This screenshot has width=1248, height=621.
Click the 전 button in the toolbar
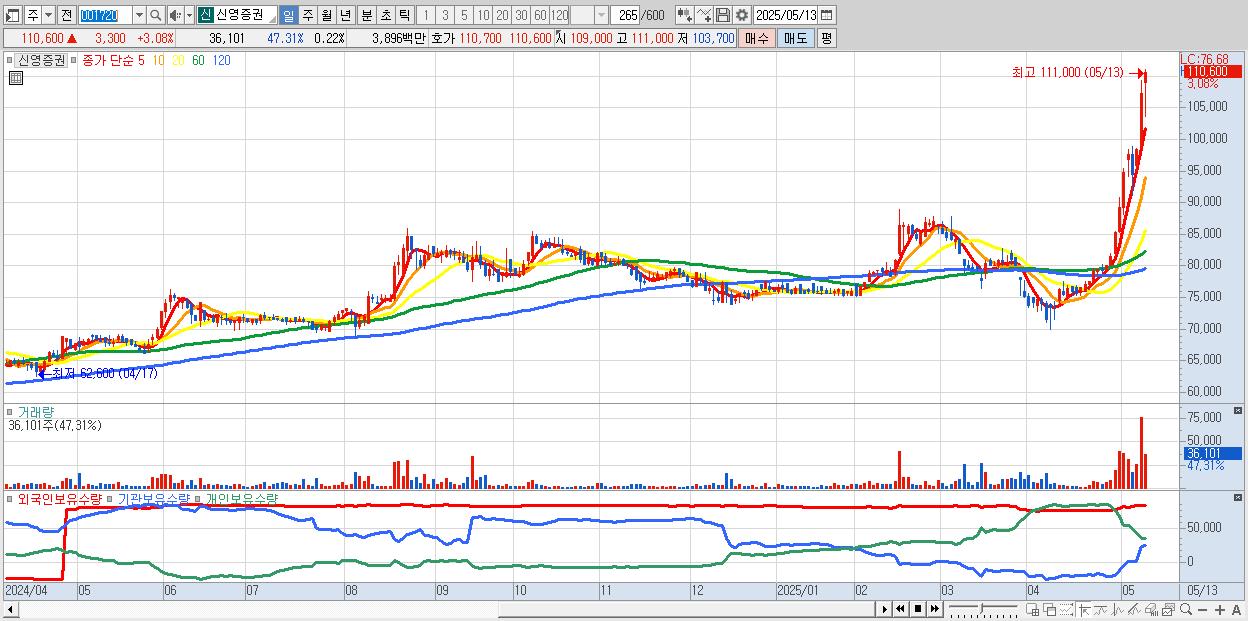pyautogui.click(x=66, y=15)
